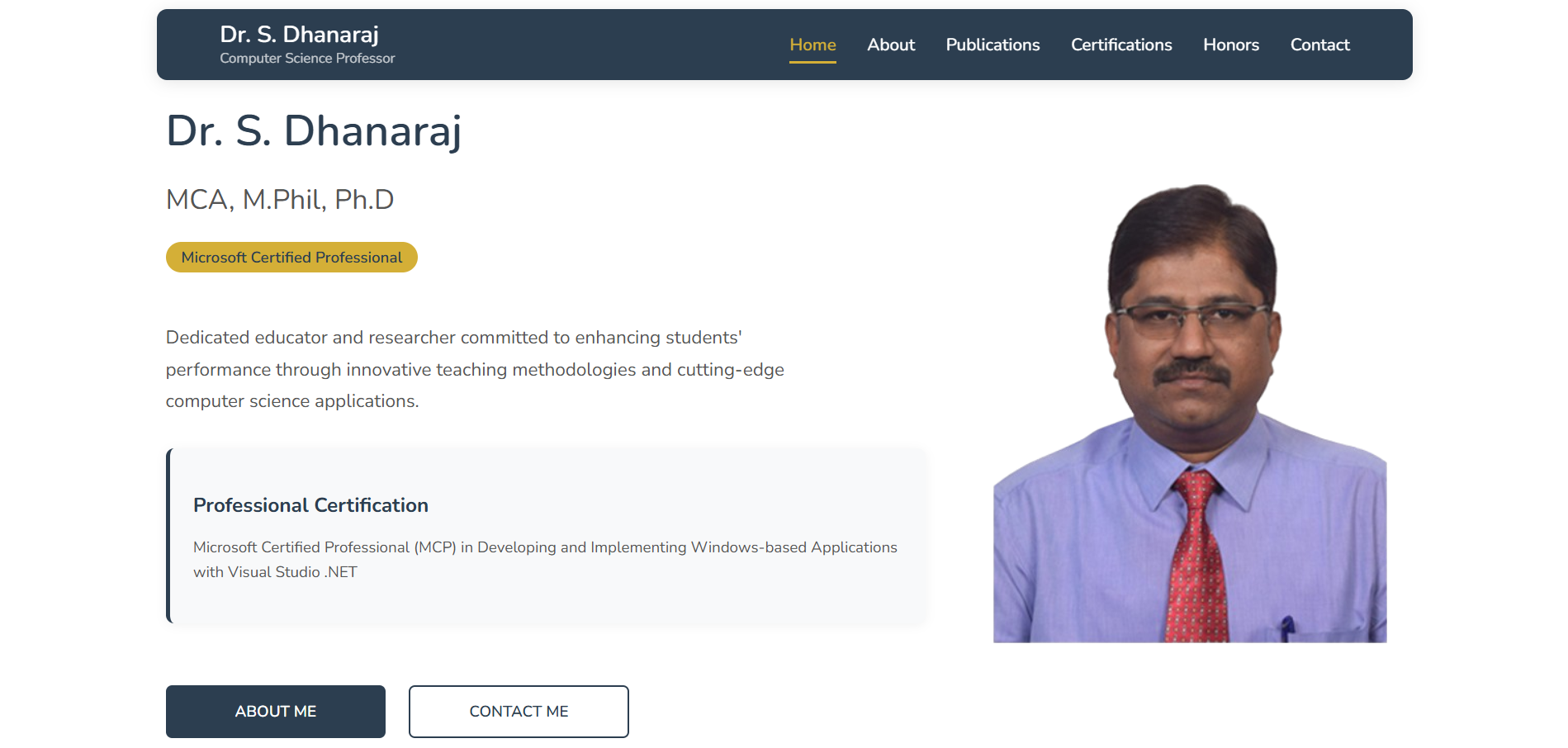
Task: Click the Dedicated educator description paragraph
Action: coord(475,370)
